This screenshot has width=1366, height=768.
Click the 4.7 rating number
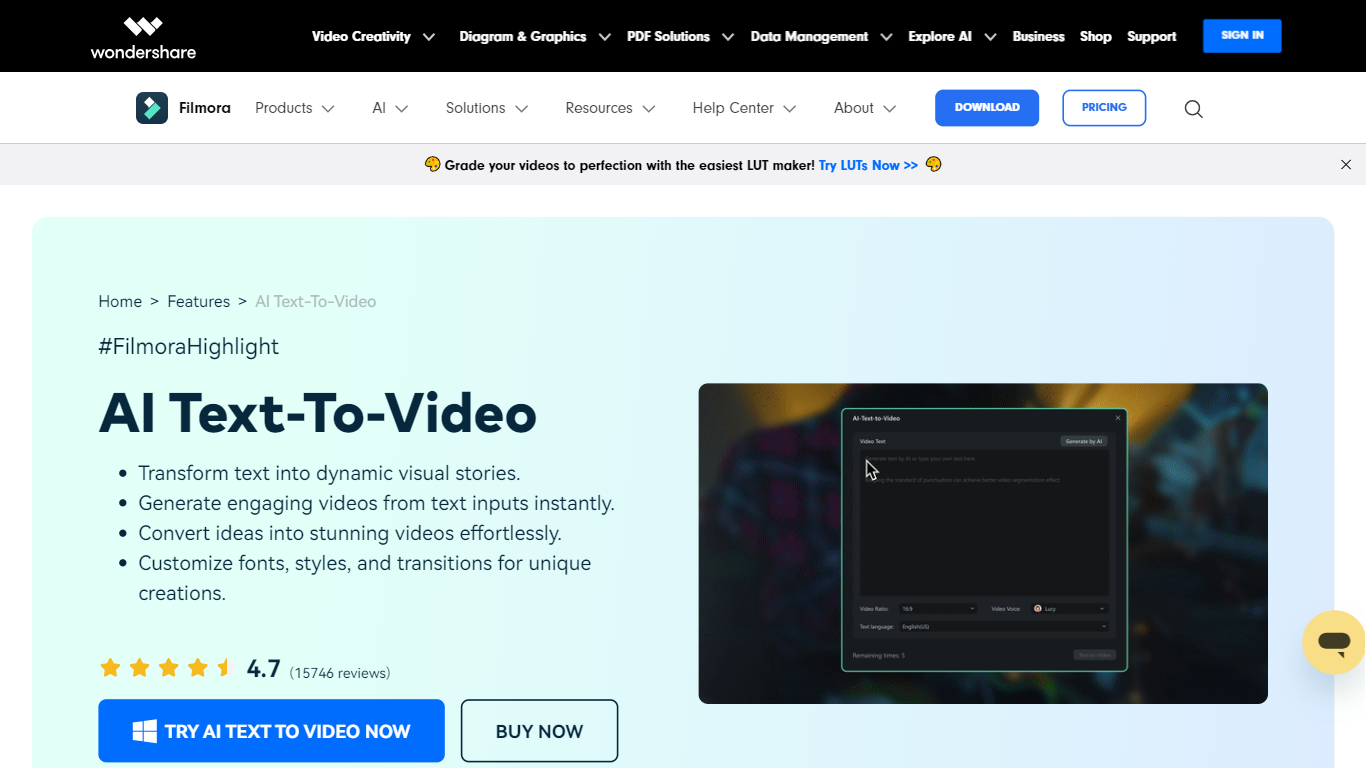[x=264, y=669]
